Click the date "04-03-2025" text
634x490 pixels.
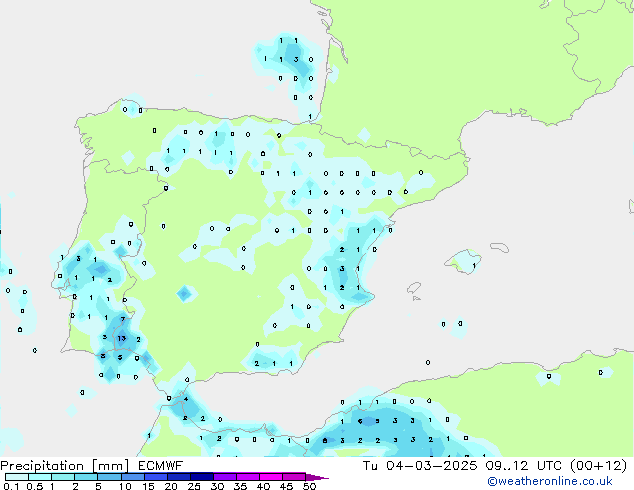coord(431,466)
